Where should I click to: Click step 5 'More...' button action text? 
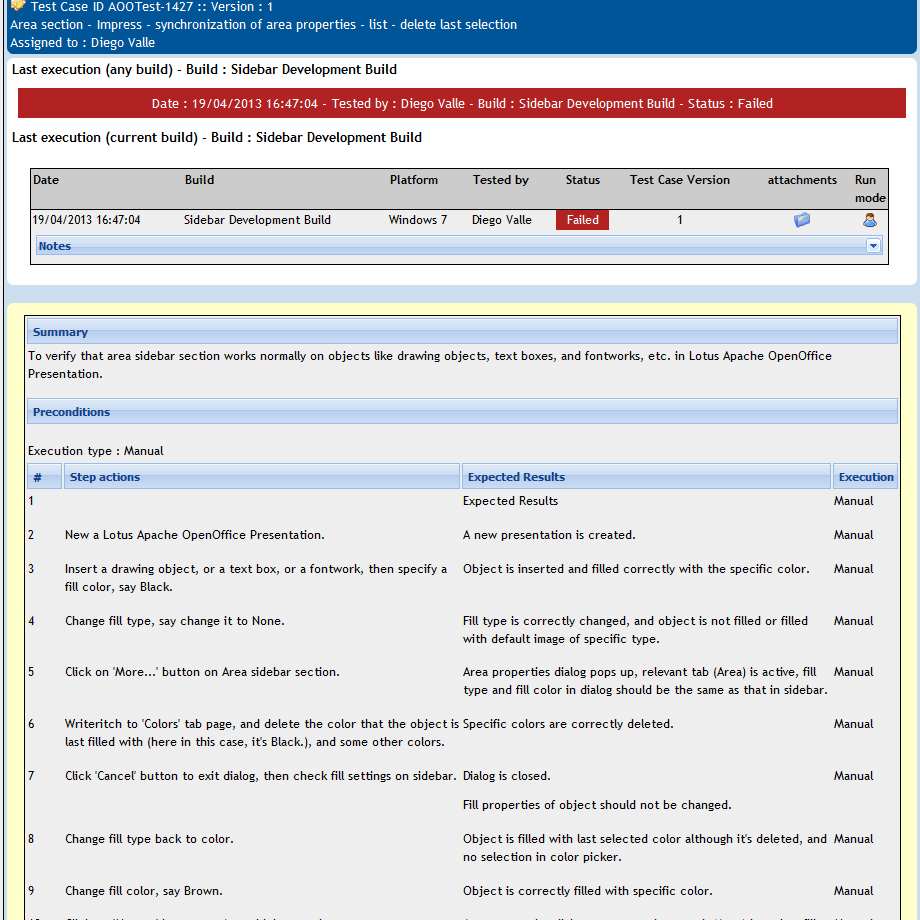[x=202, y=672]
